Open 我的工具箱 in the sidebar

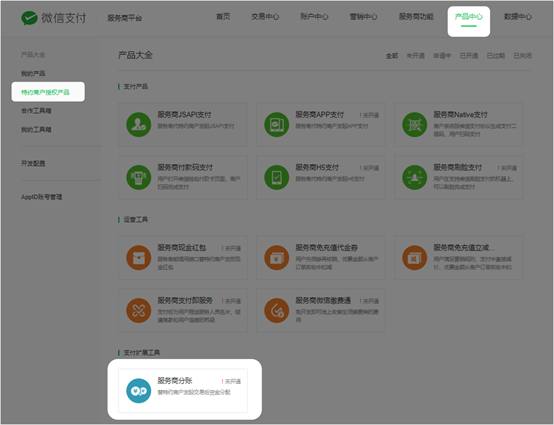coord(36,130)
